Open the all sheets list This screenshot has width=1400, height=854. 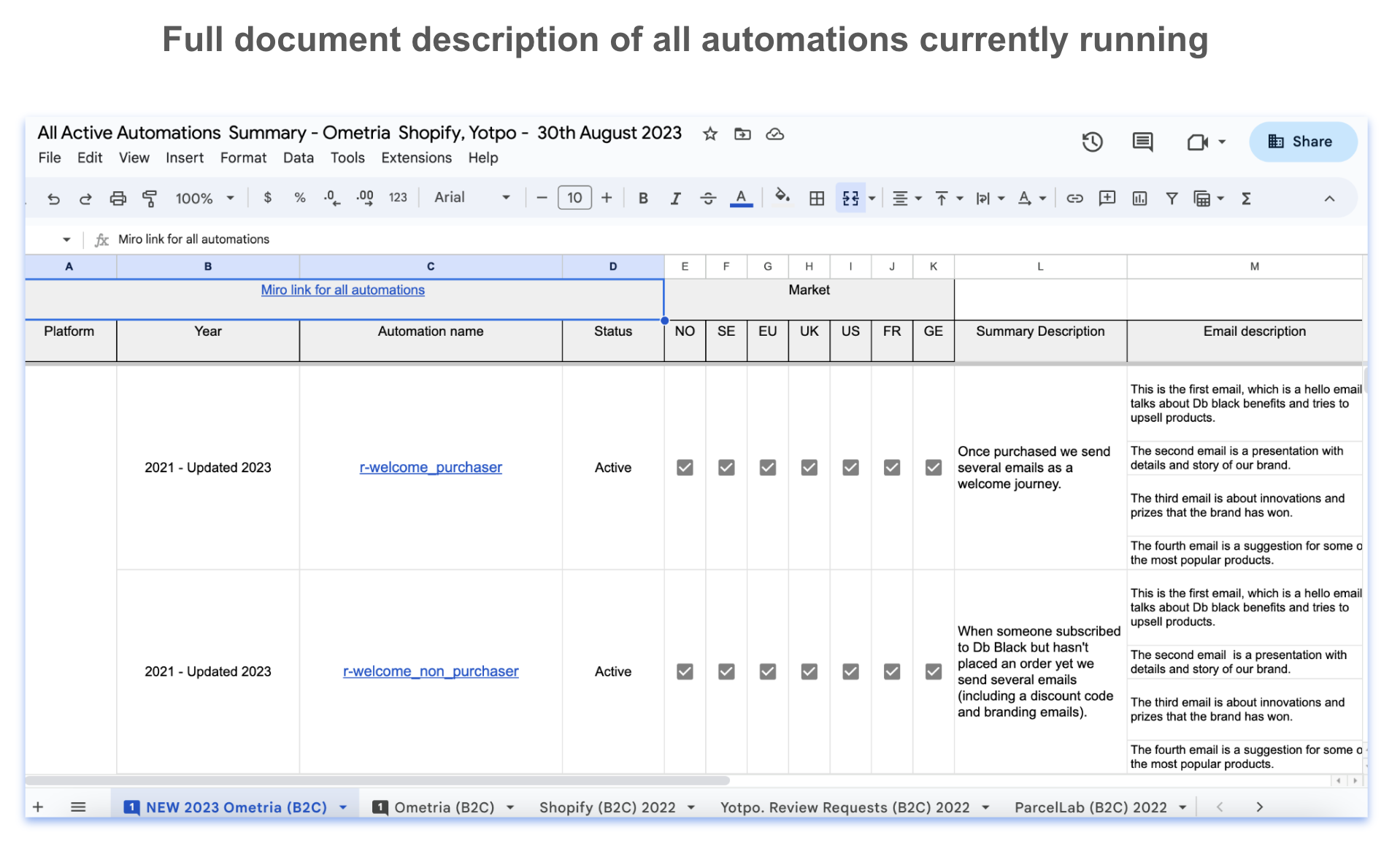click(x=78, y=807)
